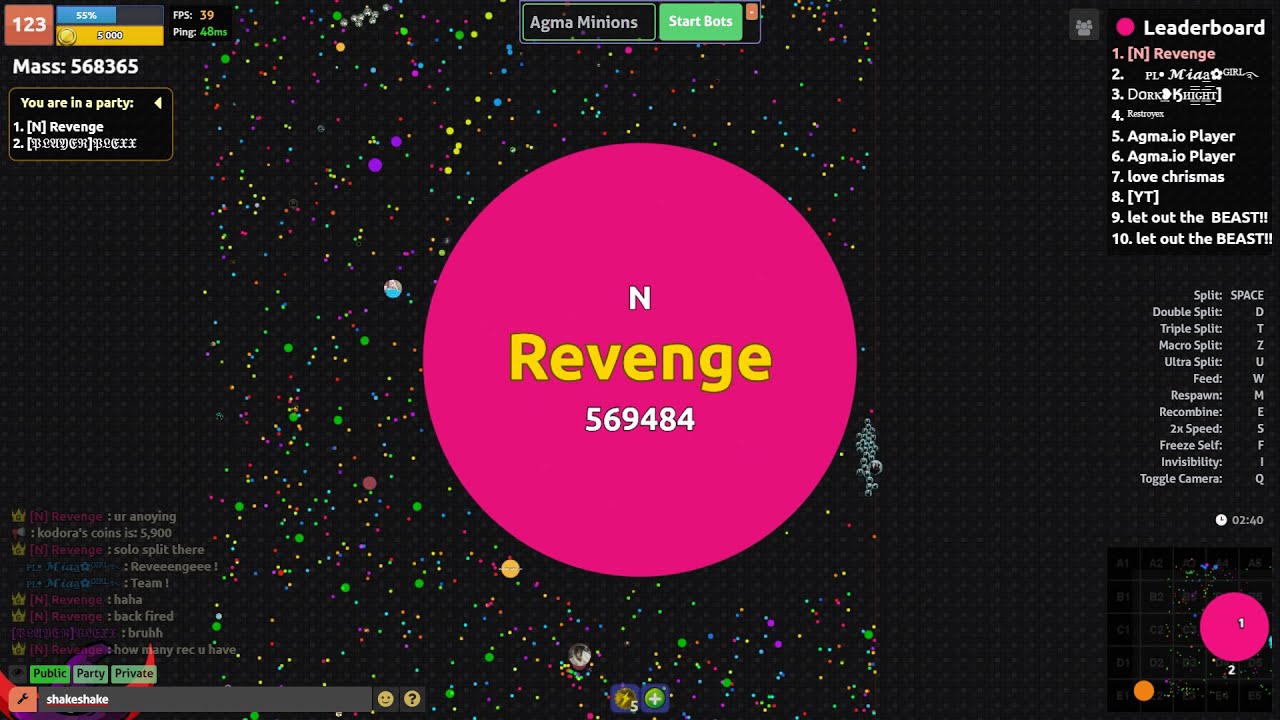
Task: Click the second party member name
Action: click(x=75, y=144)
